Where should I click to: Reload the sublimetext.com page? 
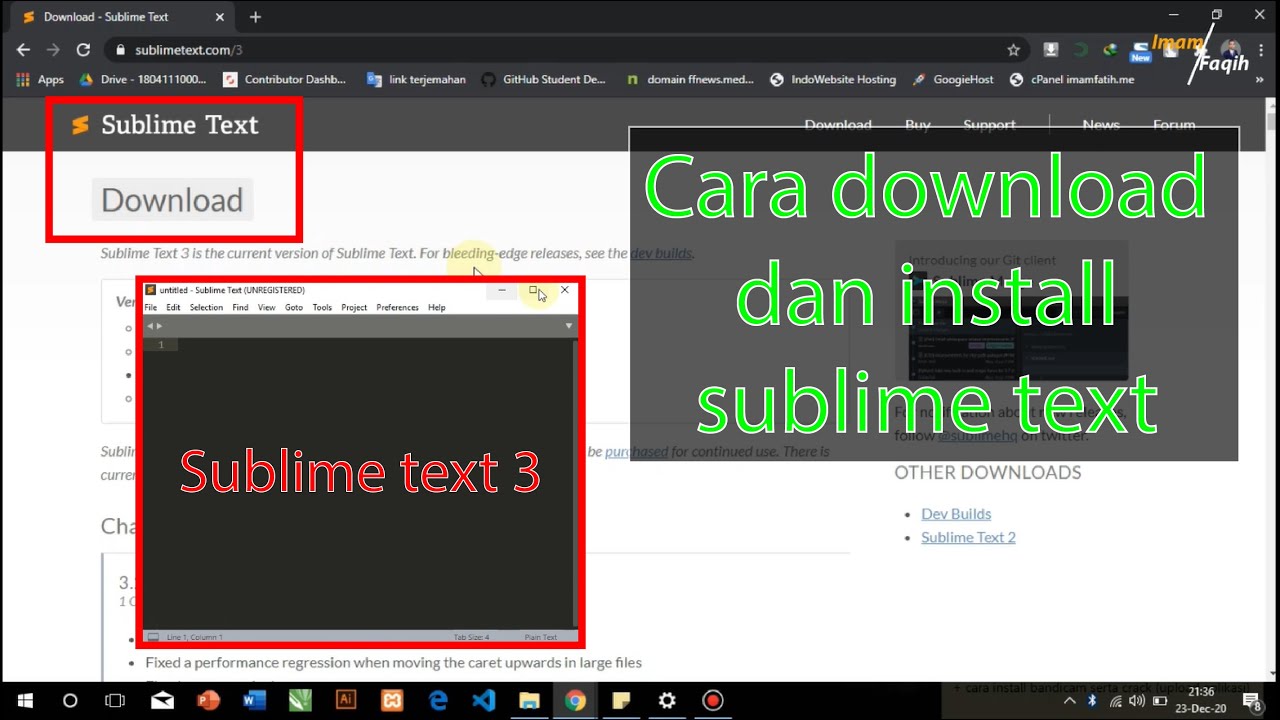pyautogui.click(x=83, y=50)
